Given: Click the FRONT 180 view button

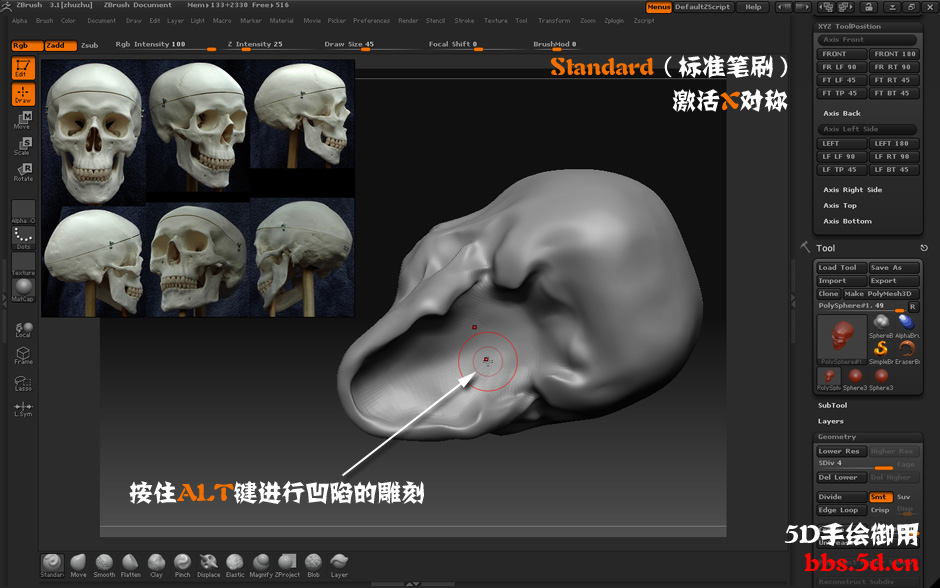Looking at the screenshot, I should 894,54.
